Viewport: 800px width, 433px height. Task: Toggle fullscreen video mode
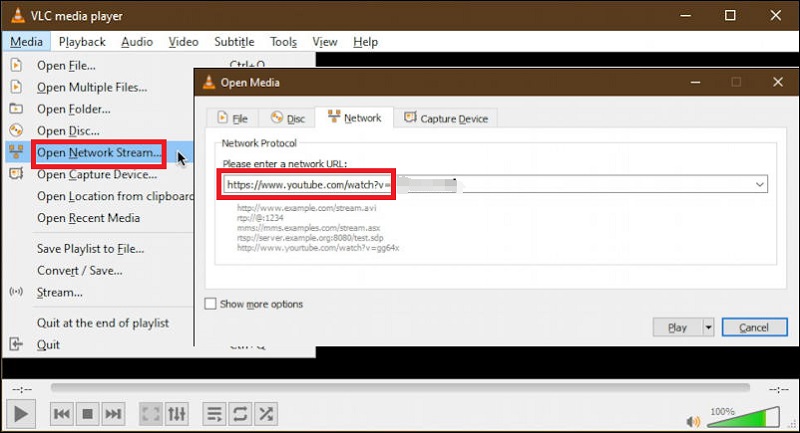point(150,413)
